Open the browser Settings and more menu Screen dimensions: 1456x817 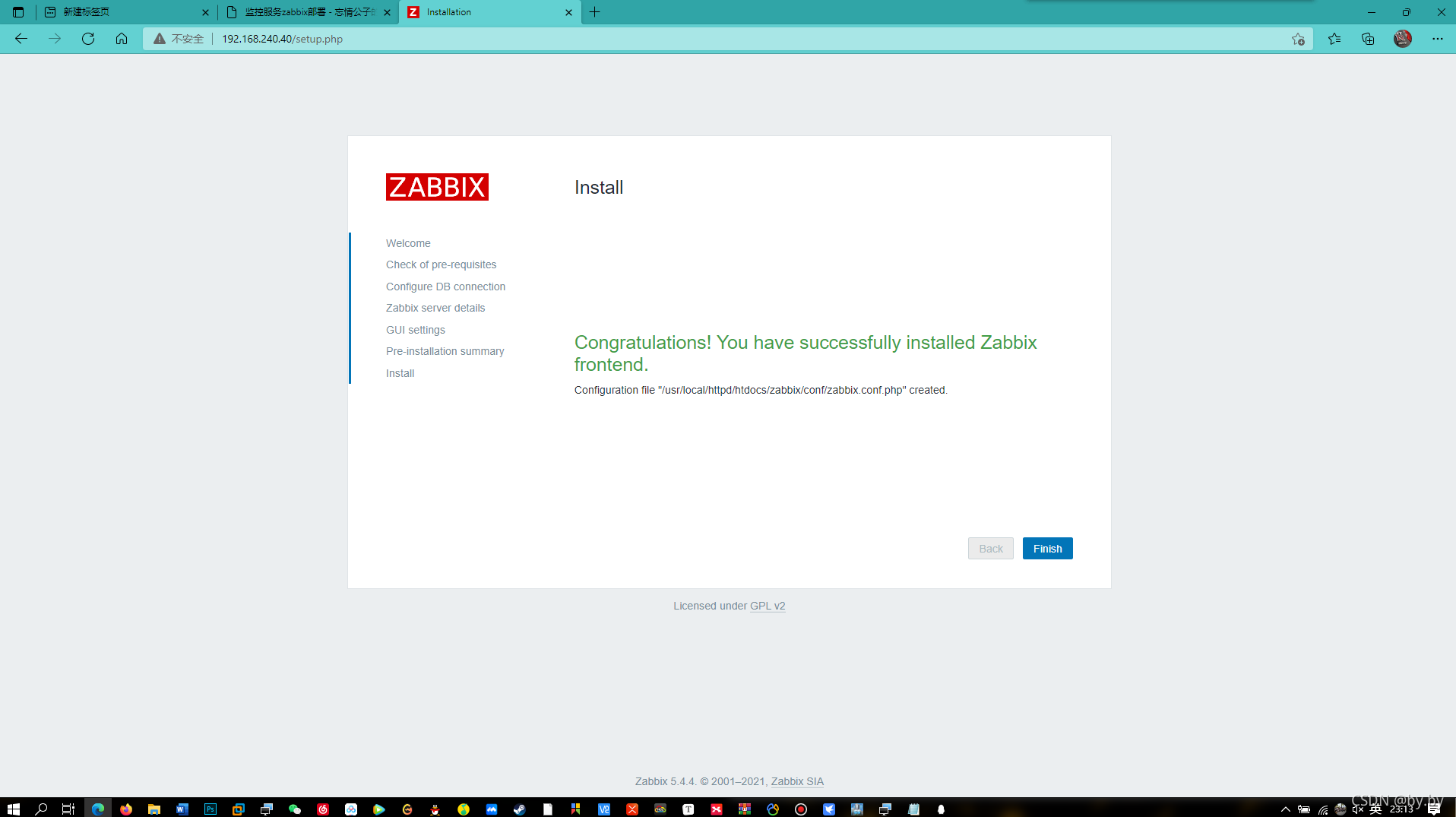click(x=1438, y=39)
